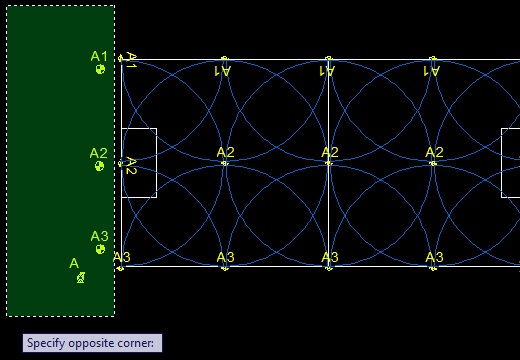Image resolution: width=520 pixels, height=360 pixels.
Task: Click the middle-row A2 label beside the vertical white line
Action: tap(330, 152)
